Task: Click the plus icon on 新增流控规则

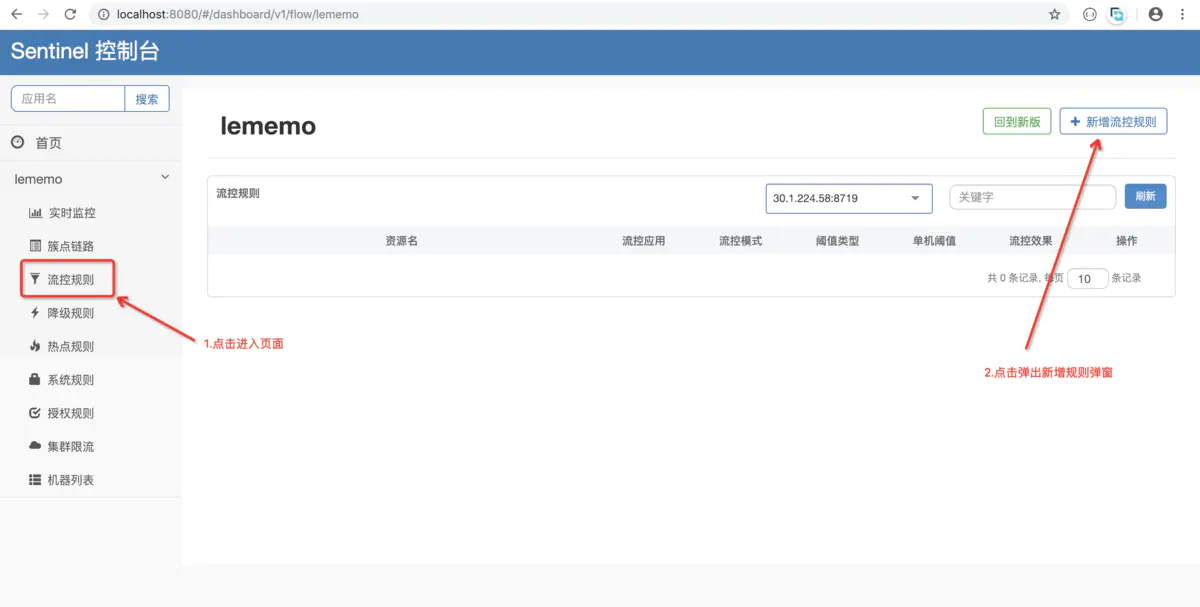Action: point(1075,122)
